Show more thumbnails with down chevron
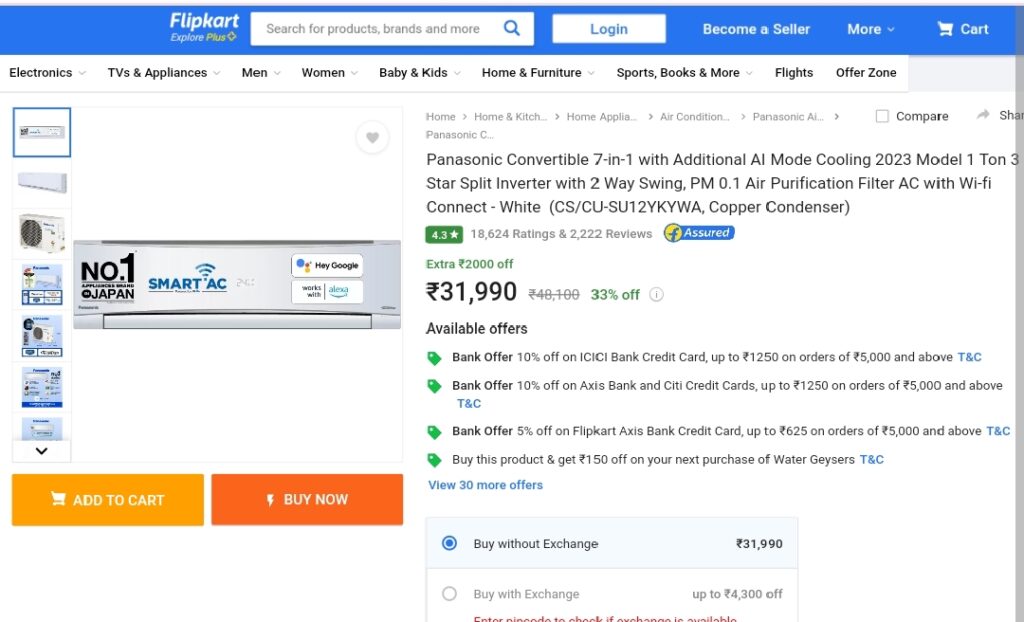The height and width of the screenshot is (622, 1024). (41, 451)
